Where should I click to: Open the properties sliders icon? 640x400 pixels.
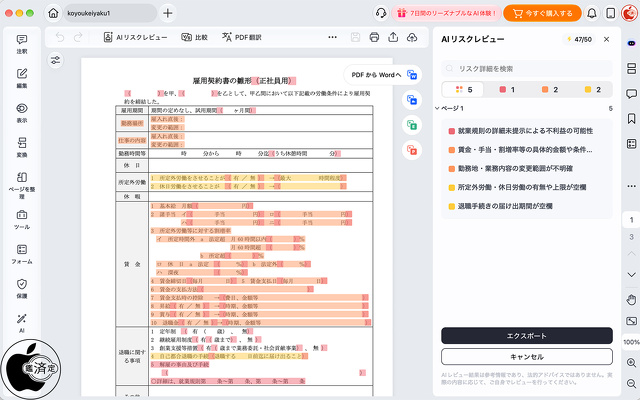point(56,60)
